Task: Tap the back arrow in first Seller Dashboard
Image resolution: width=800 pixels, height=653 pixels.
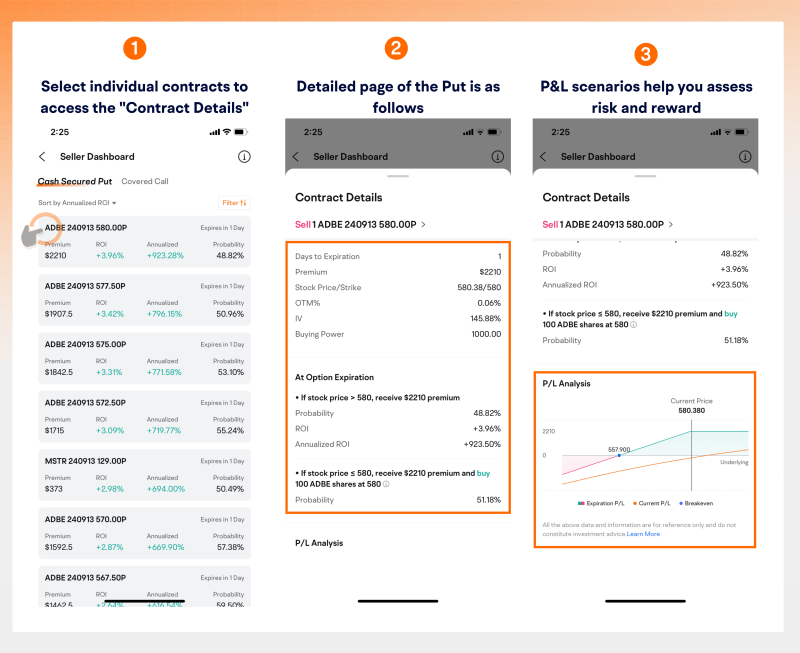Action: coord(42,157)
